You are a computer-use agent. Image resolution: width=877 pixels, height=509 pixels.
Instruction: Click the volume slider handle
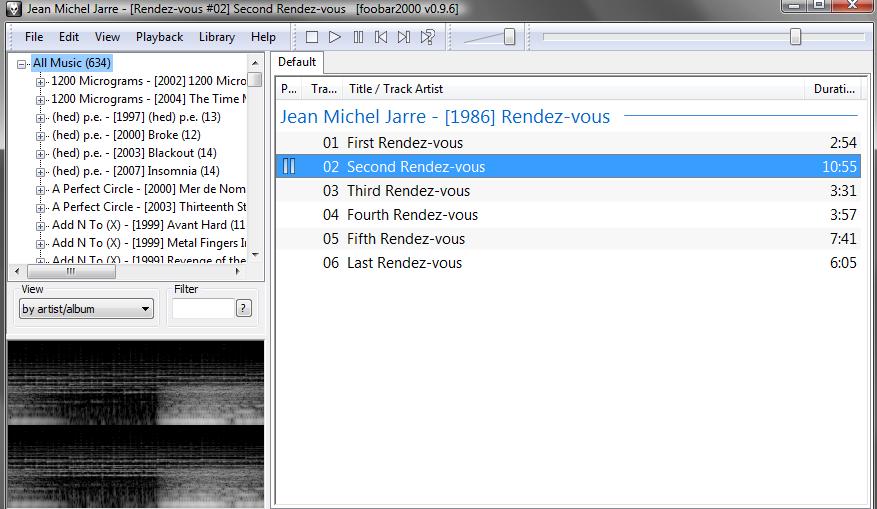pos(509,37)
